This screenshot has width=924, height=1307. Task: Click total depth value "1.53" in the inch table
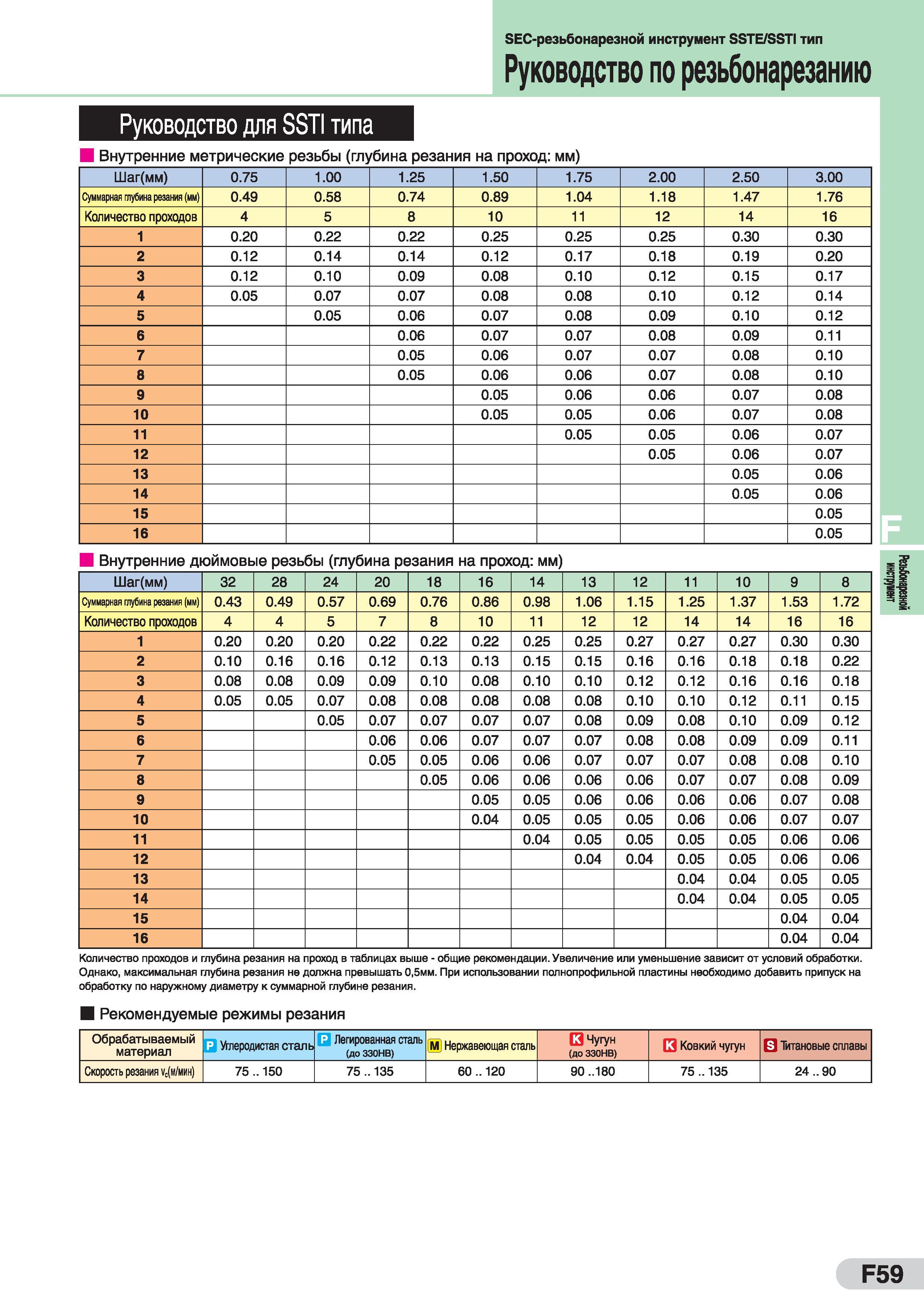(794, 602)
